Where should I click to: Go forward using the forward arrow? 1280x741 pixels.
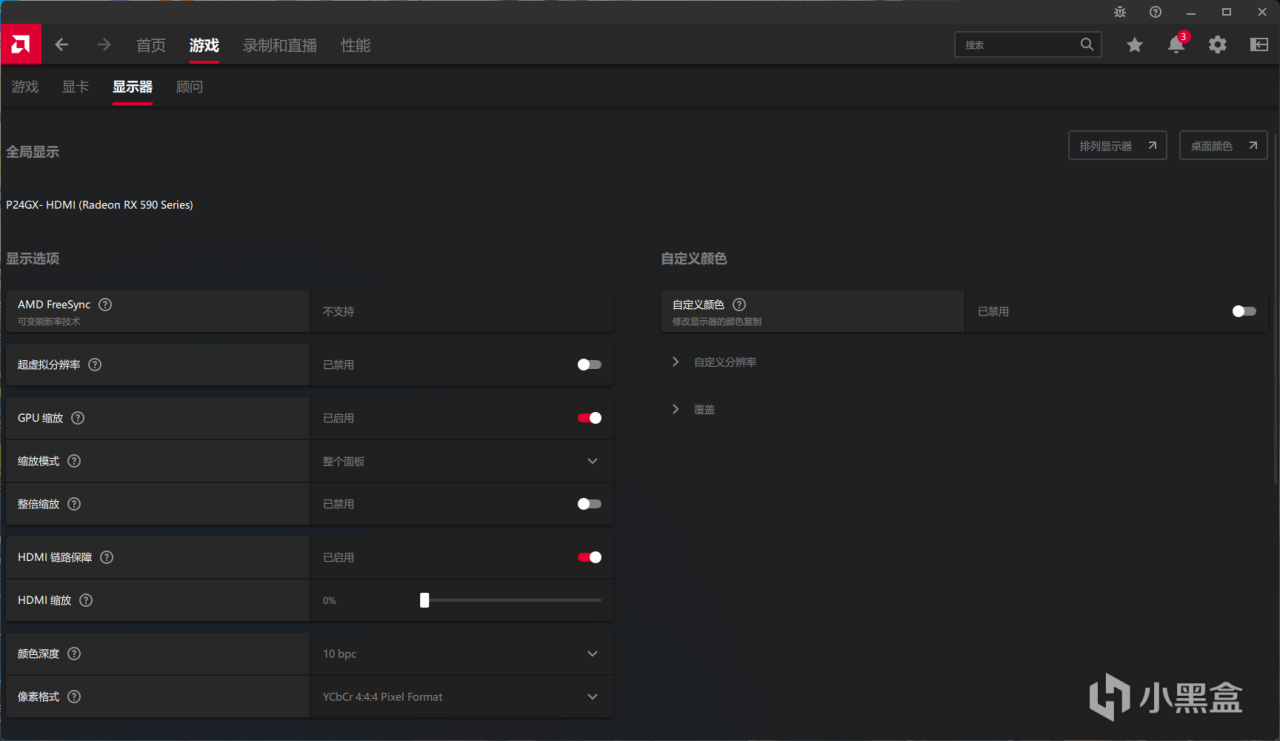(x=104, y=45)
